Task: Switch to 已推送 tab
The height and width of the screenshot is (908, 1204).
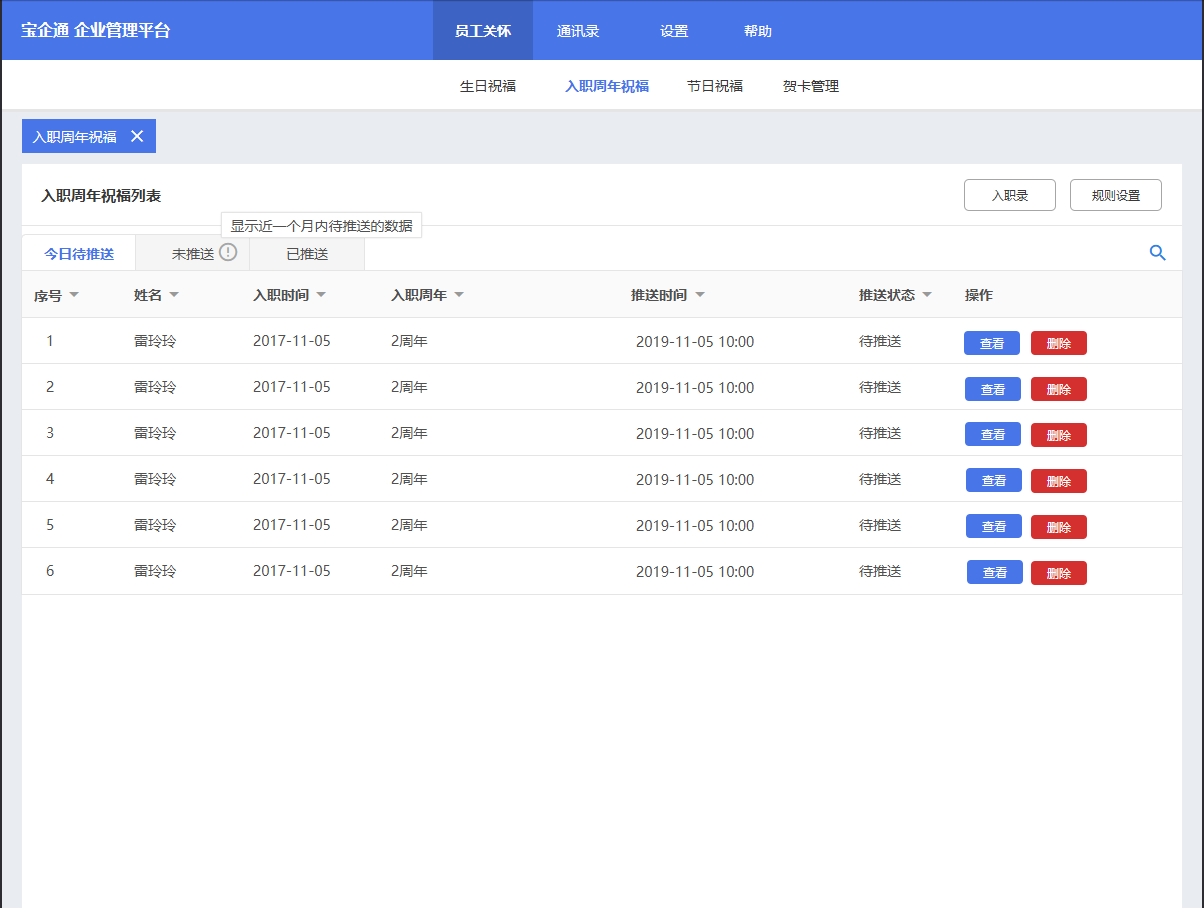Action: (x=307, y=254)
